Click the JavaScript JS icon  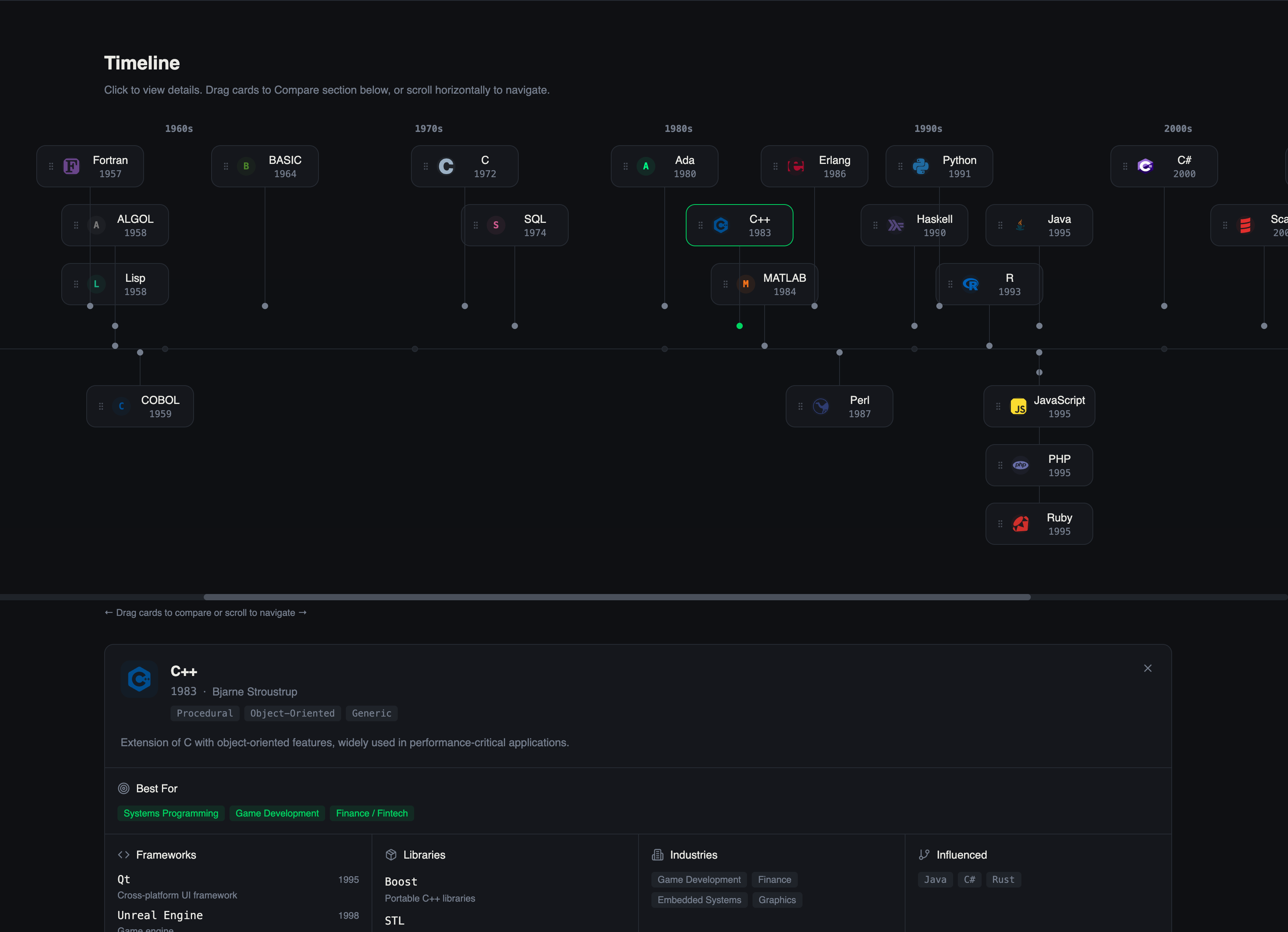pos(1018,406)
